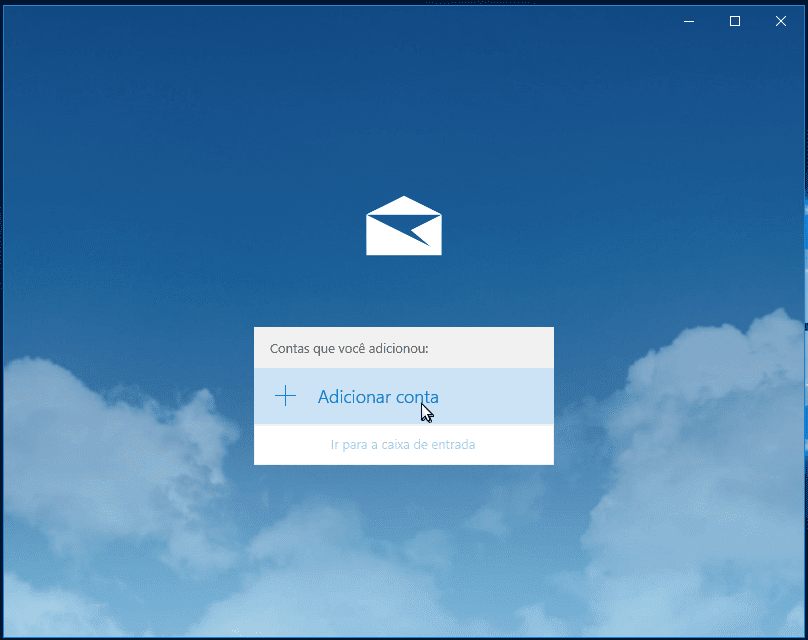Open Ir para a caixa de entrada
Viewport: 808px width, 640px height.
pos(403,444)
